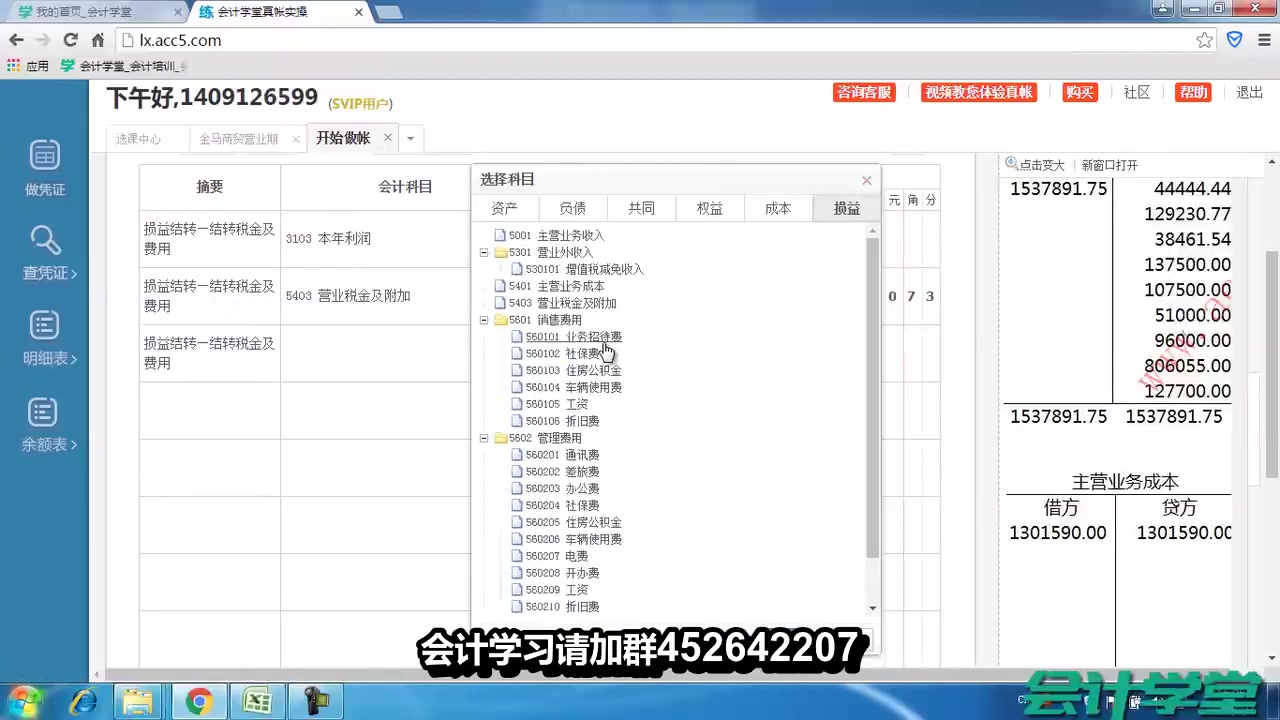Open Excel from taskbar
1280x720 pixels.
pyautogui.click(x=258, y=702)
